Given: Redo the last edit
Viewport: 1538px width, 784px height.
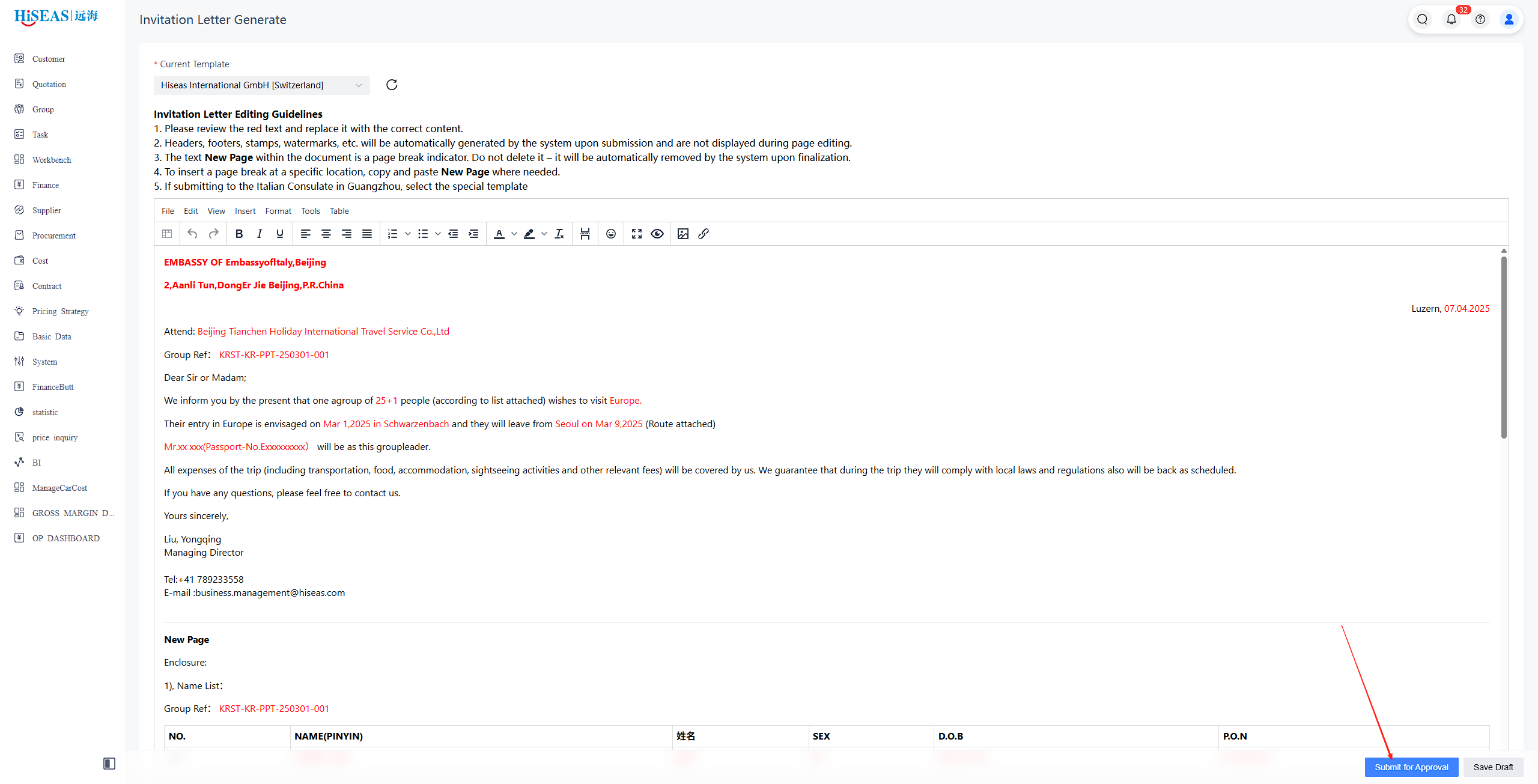Looking at the screenshot, I should coord(213,234).
